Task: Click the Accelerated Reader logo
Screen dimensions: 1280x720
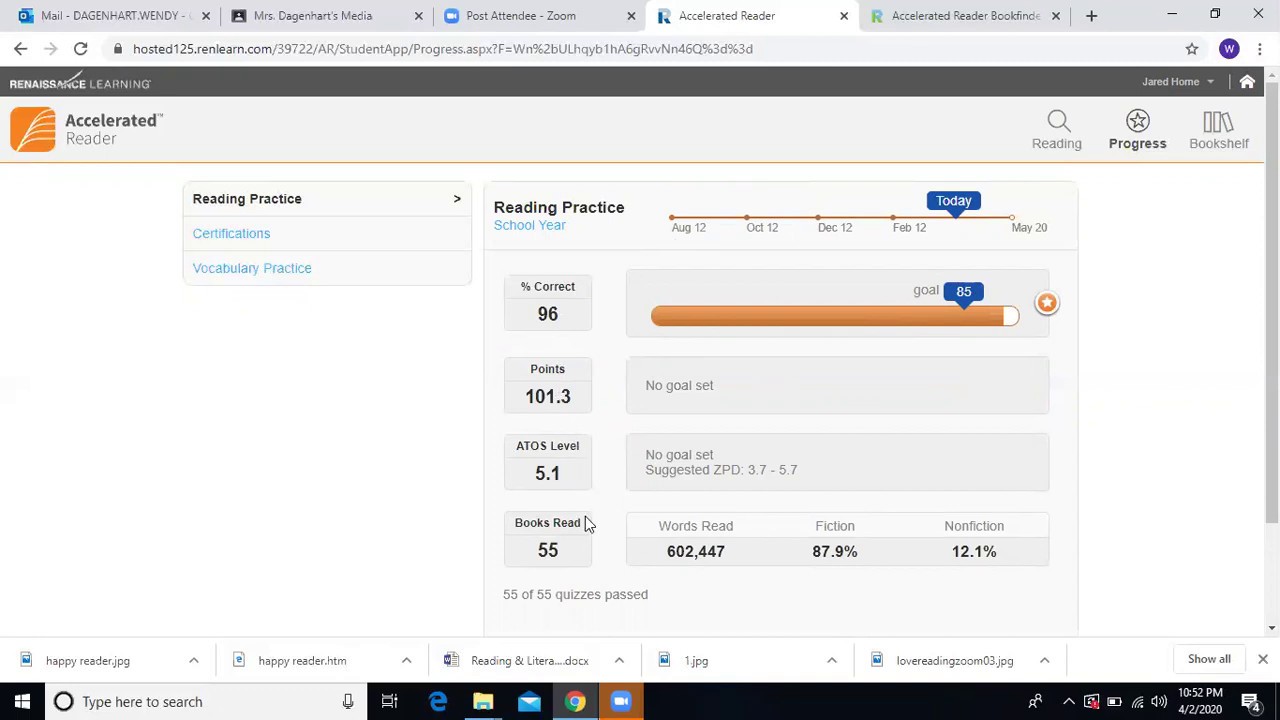Action: pyautogui.click(x=87, y=130)
